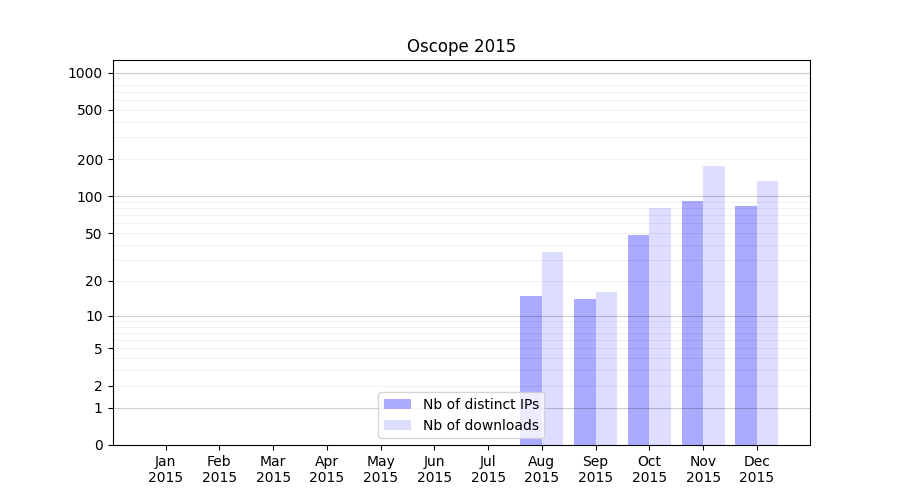Click the Dec 2015 downloads bar
The image size is (900, 500).
pyautogui.click(x=767, y=313)
